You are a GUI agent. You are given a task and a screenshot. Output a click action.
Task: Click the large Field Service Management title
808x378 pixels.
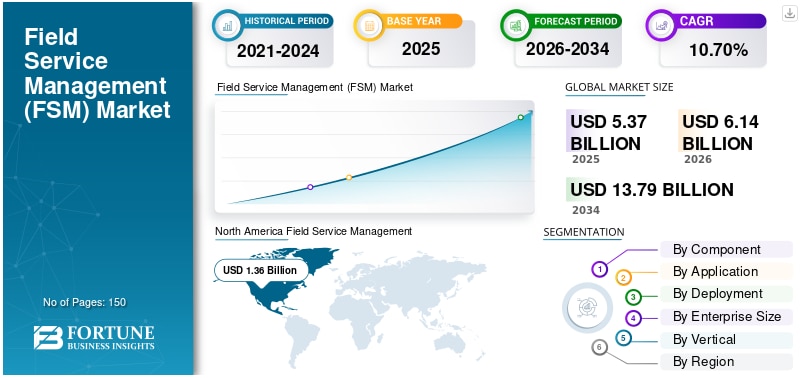coord(97,74)
